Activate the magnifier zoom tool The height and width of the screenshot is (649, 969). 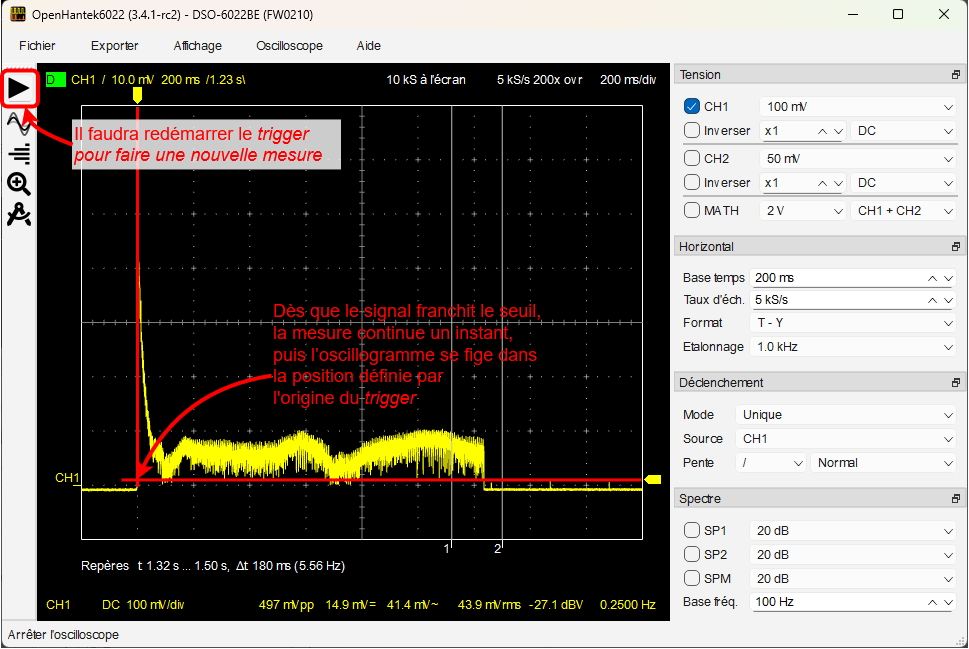coord(19,184)
